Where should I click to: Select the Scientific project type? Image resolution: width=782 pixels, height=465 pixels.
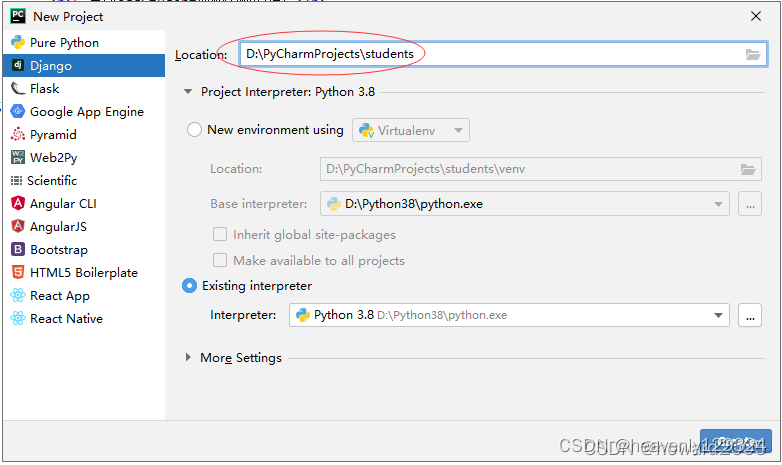84,180
